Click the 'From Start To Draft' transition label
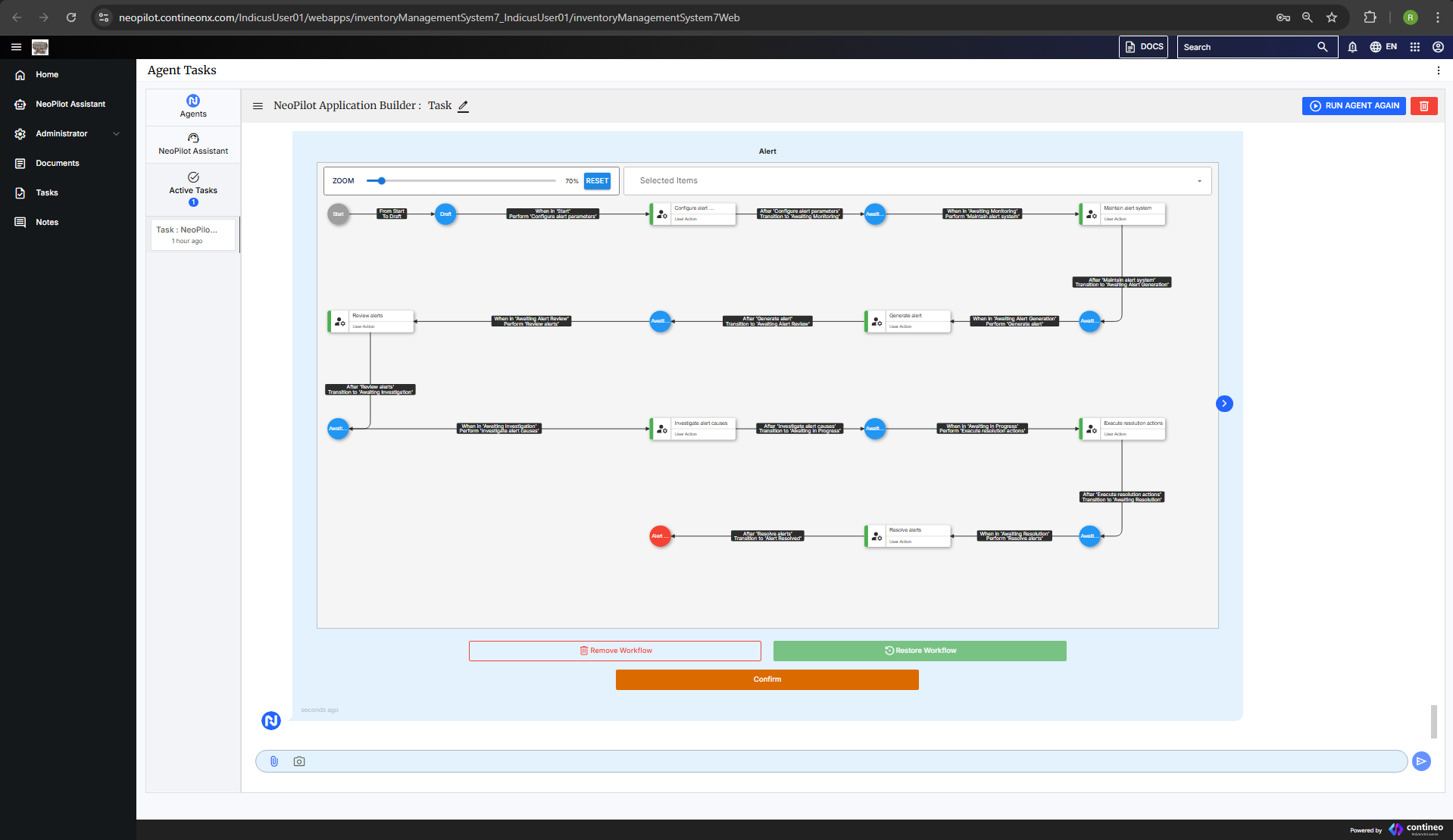Viewport: 1453px width, 840px height. pos(392,214)
